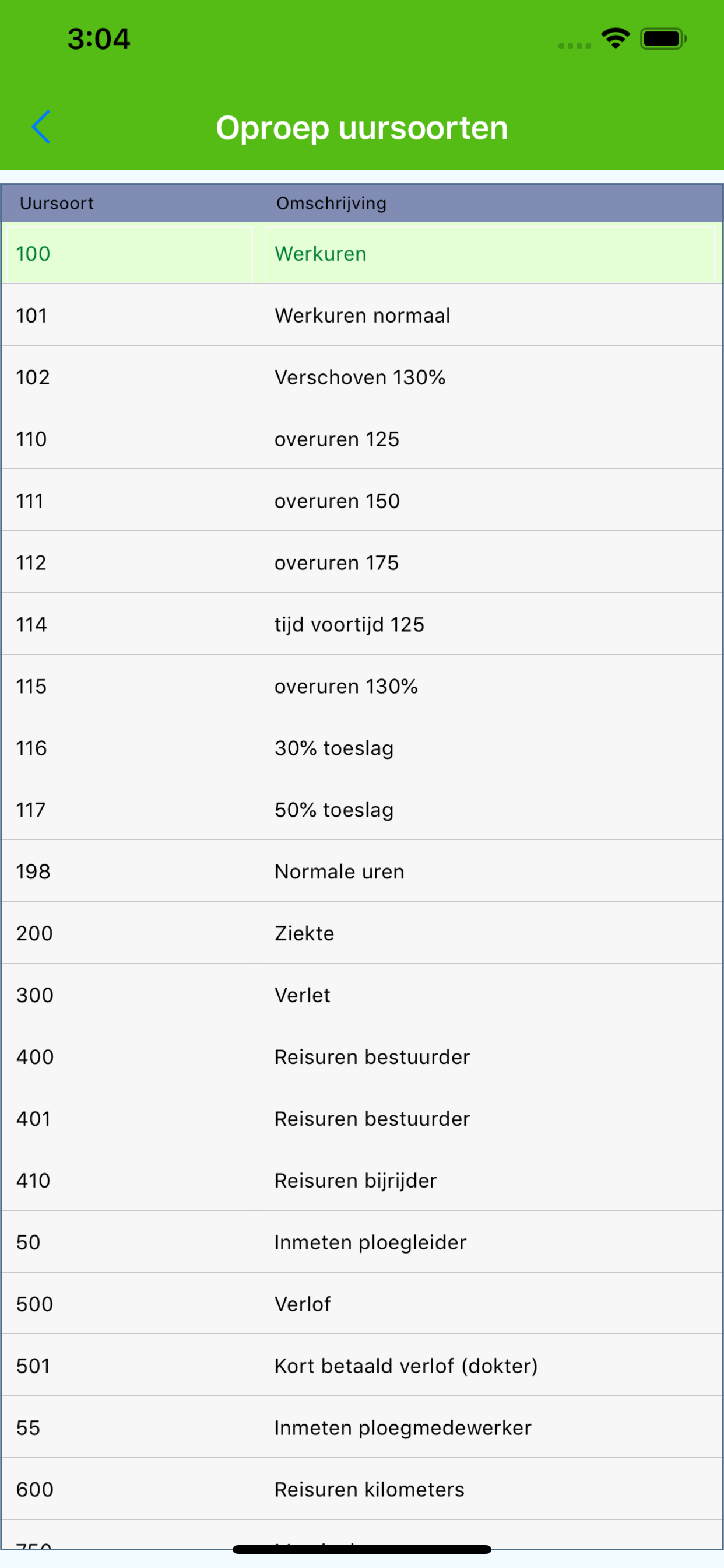Select Reisuren bijrijder entry

(361, 1180)
